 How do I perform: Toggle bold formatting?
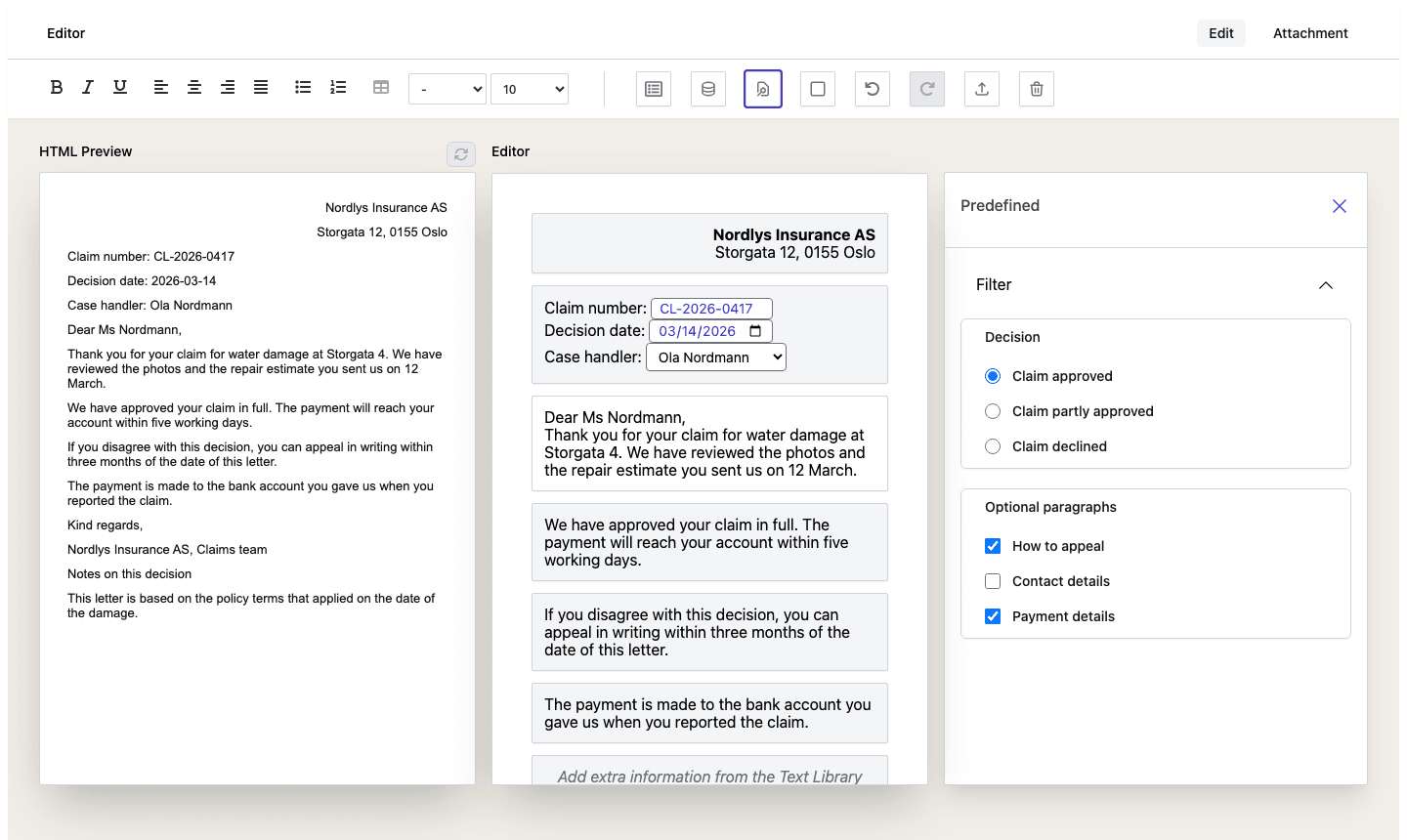pos(57,87)
